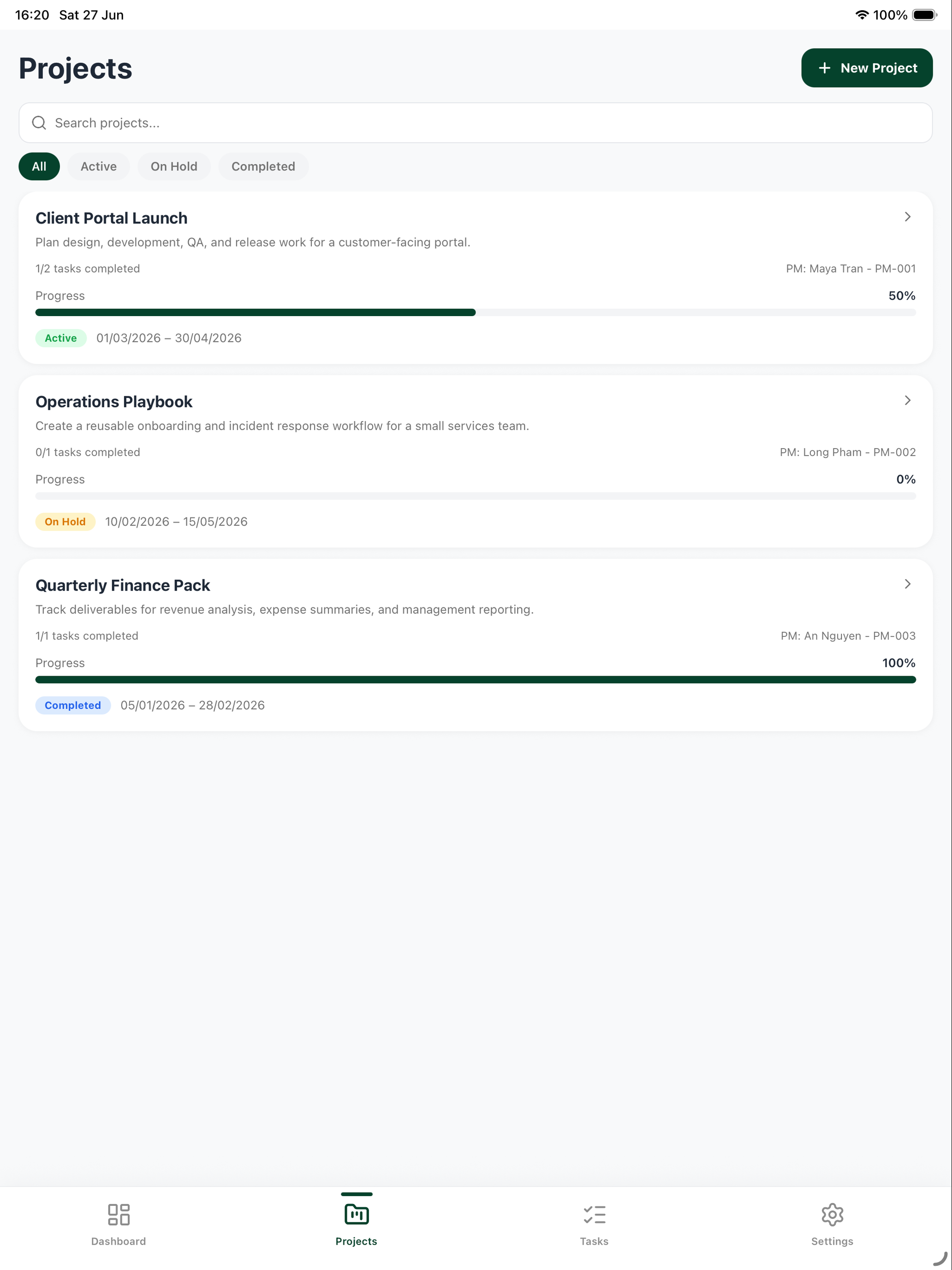Open the Dashboard tab icon
The image size is (952, 1270).
click(118, 1214)
